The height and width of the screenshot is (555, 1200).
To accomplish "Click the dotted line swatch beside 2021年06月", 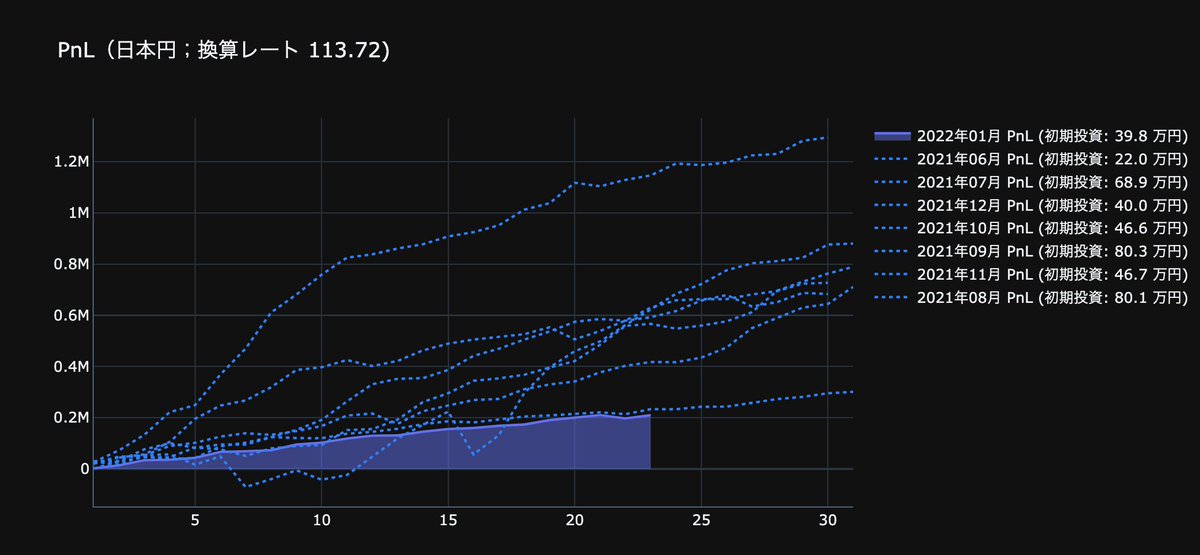I will [x=892, y=159].
